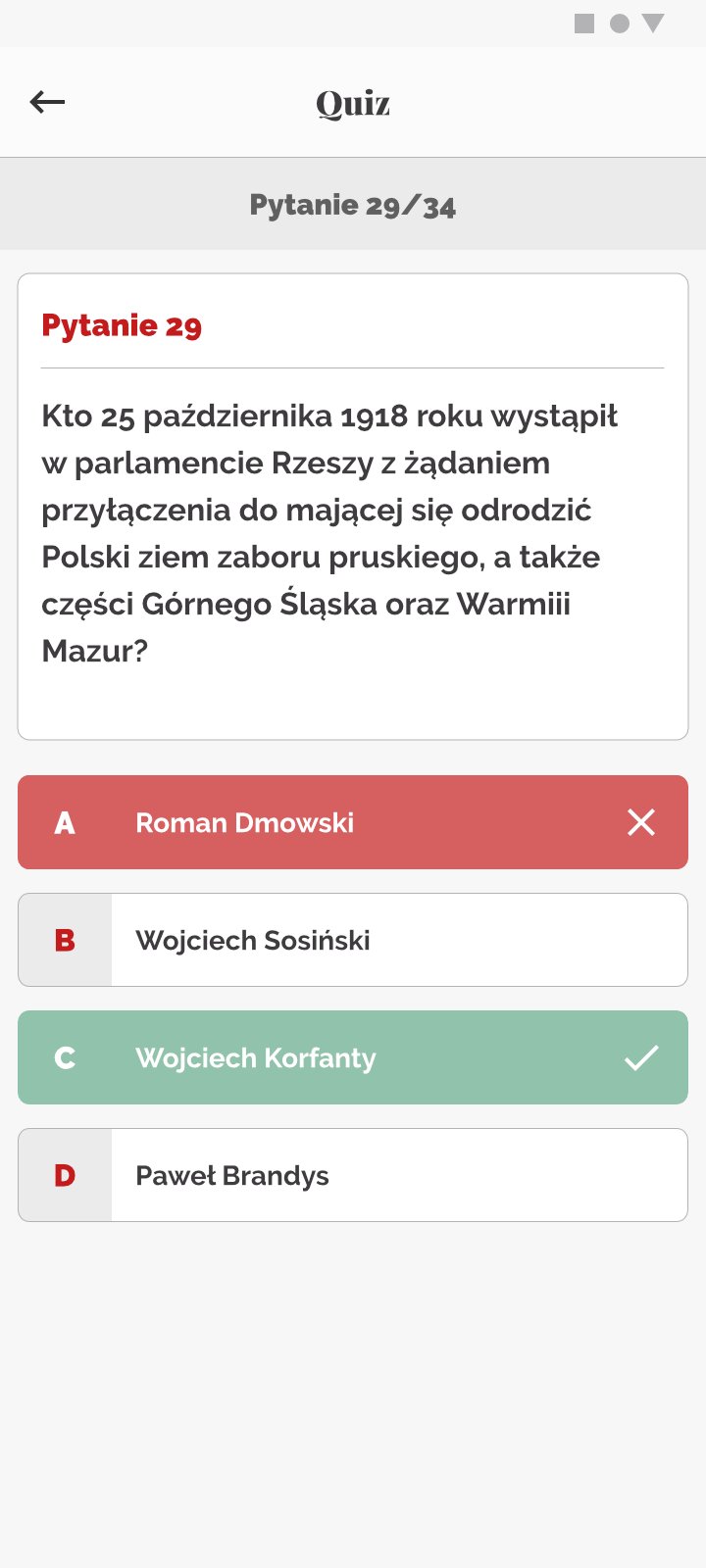The image size is (706, 1568).
Task: Tap the question text about 25 października 1918
Action: [329, 533]
